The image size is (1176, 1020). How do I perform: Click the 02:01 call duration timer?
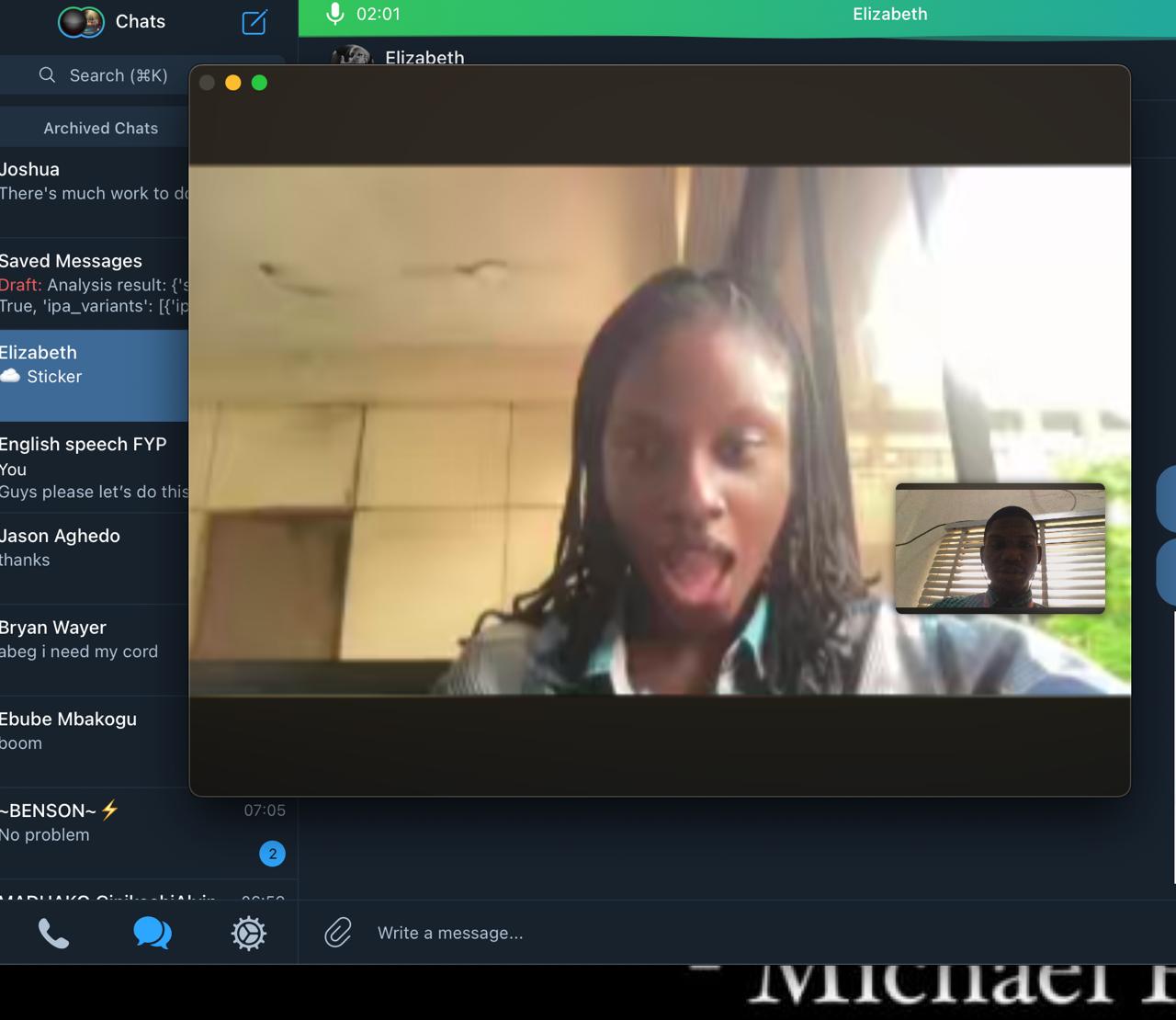pyautogui.click(x=378, y=14)
